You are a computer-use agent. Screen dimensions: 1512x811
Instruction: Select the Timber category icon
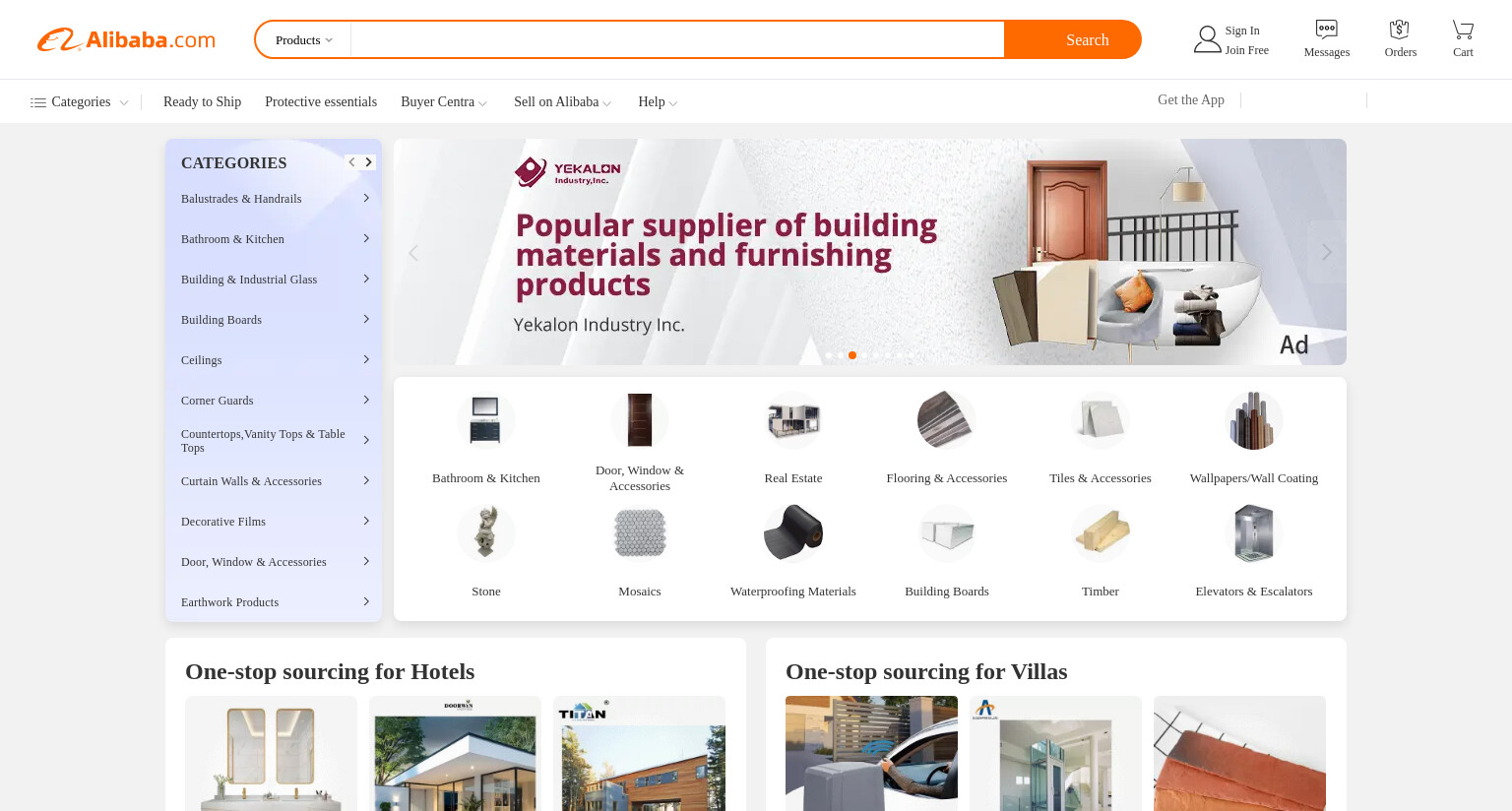(1100, 533)
